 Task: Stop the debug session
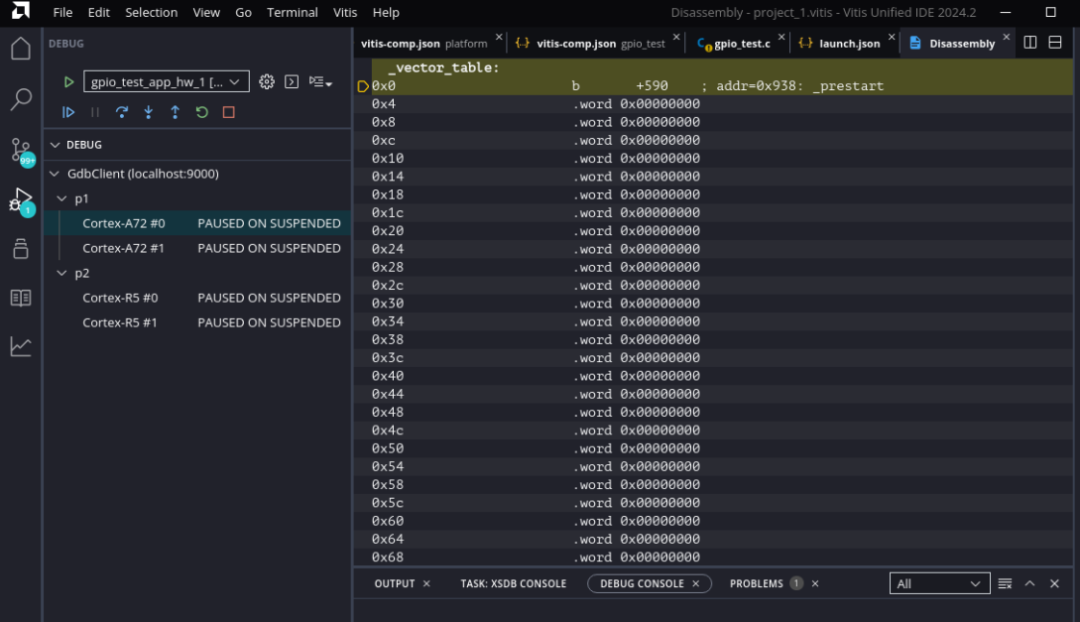(229, 112)
